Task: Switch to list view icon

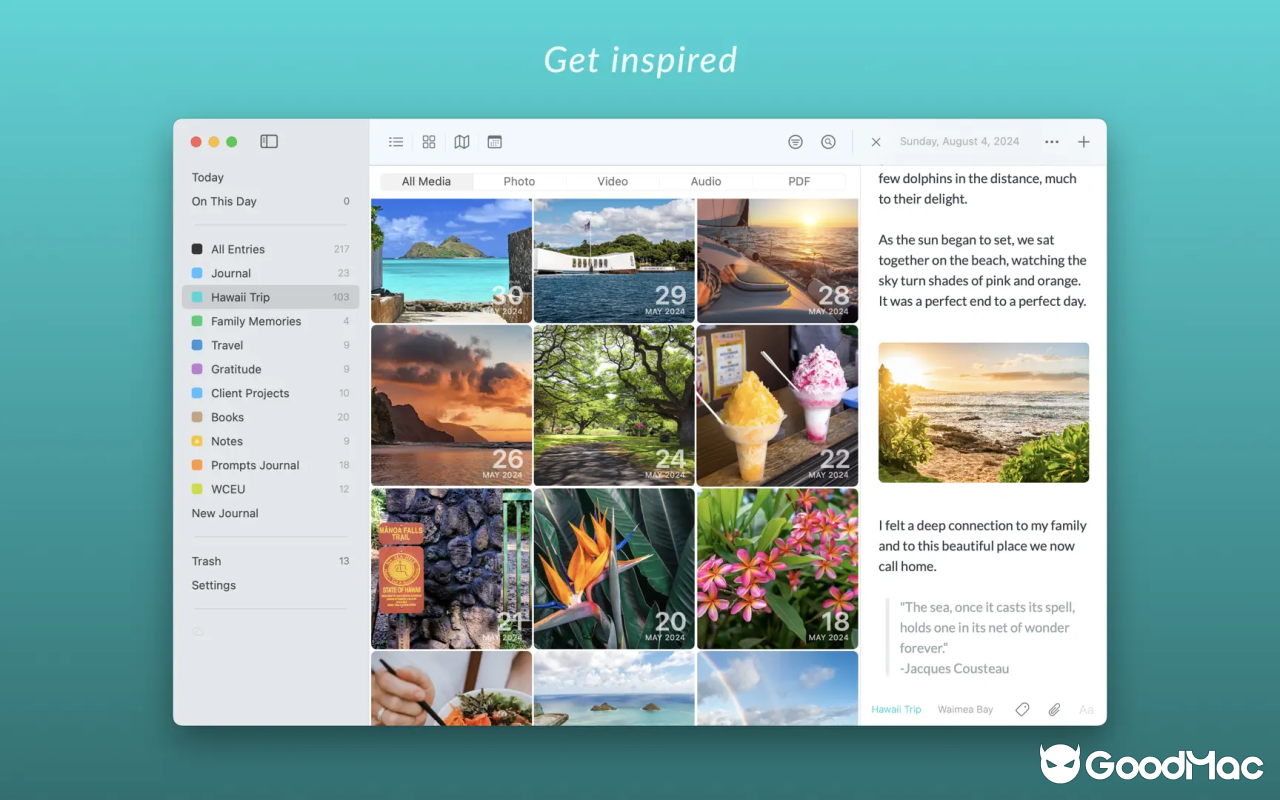Action: 396,142
